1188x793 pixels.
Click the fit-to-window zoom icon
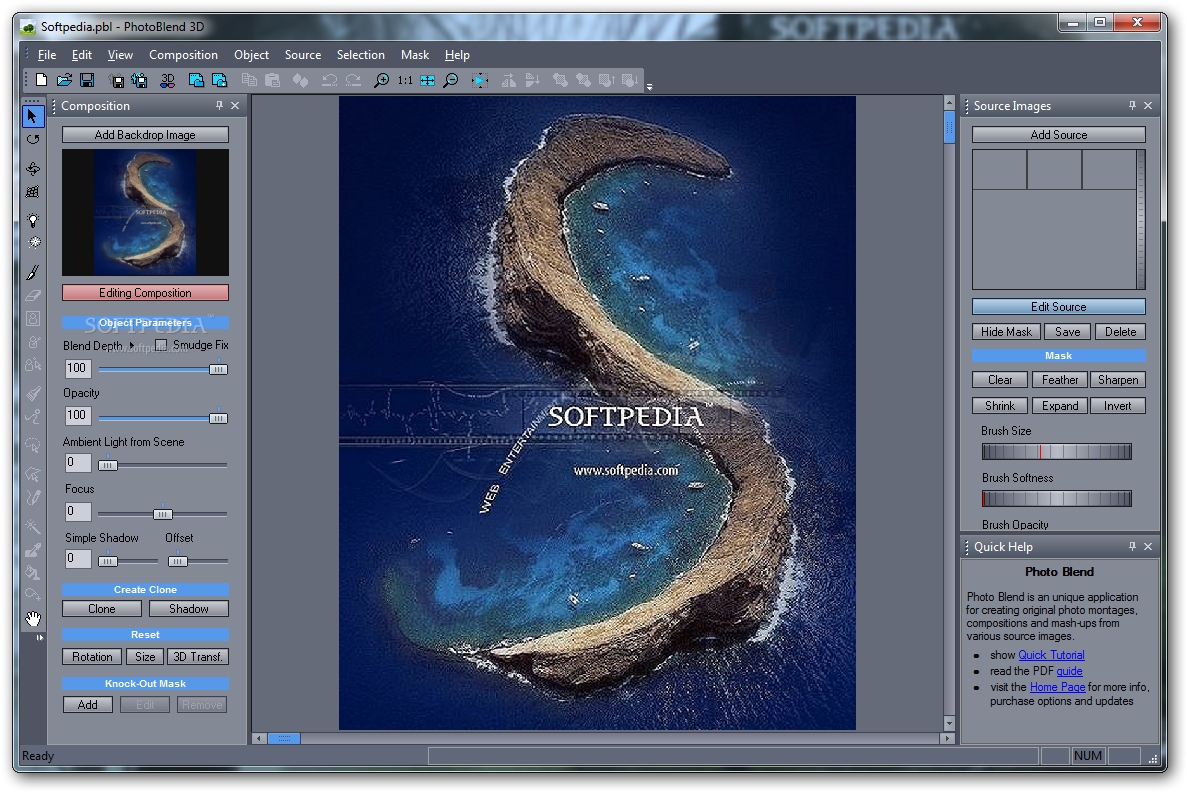coord(427,80)
